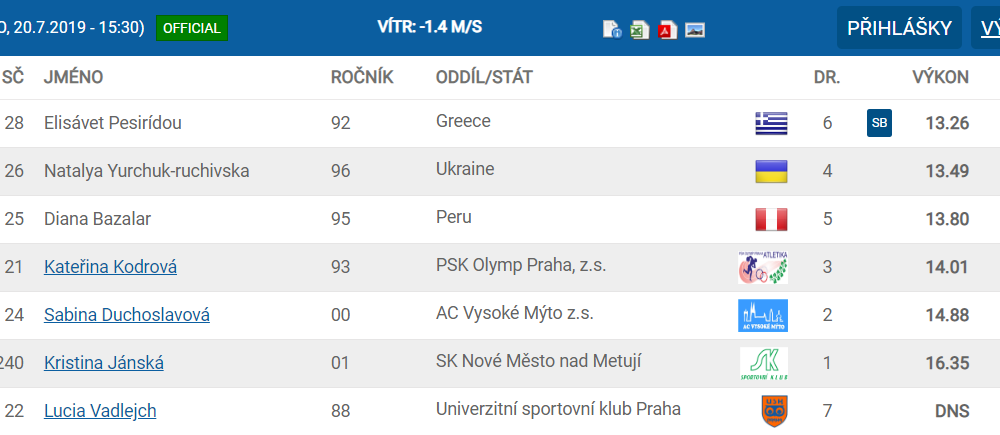The image size is (1000, 435).
Task: Click the Ukraine flag icon
Action: point(771,171)
